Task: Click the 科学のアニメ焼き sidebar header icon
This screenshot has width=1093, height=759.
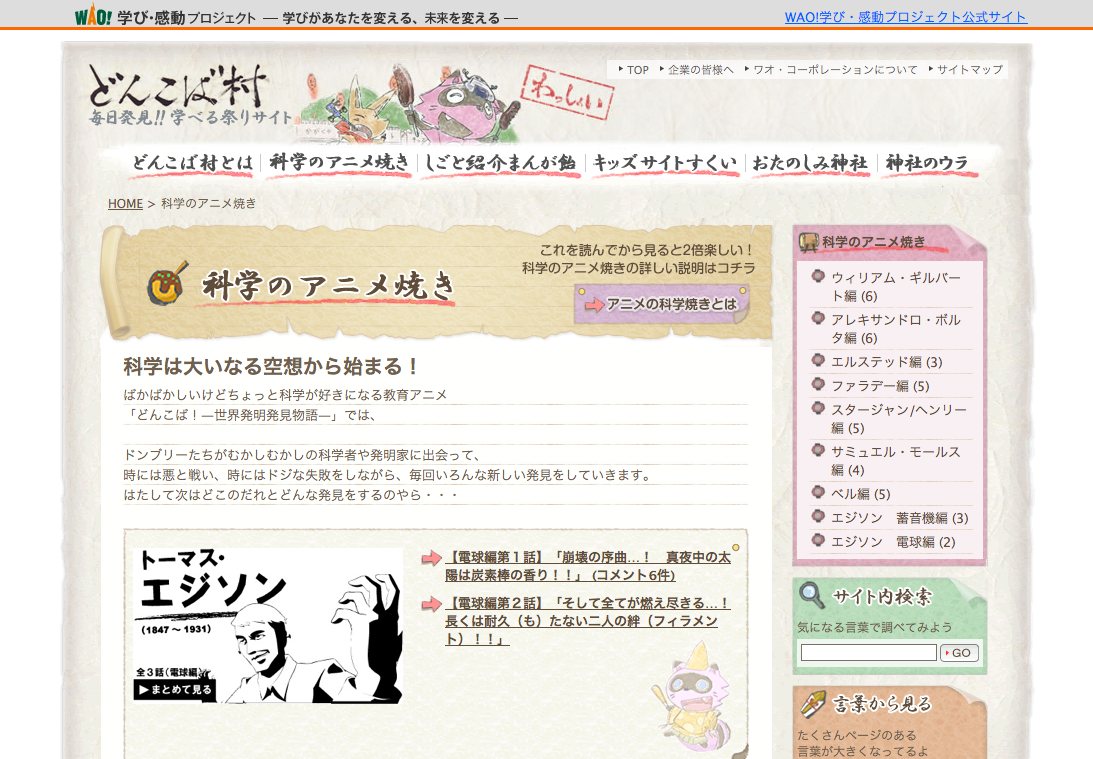Action: (809, 242)
